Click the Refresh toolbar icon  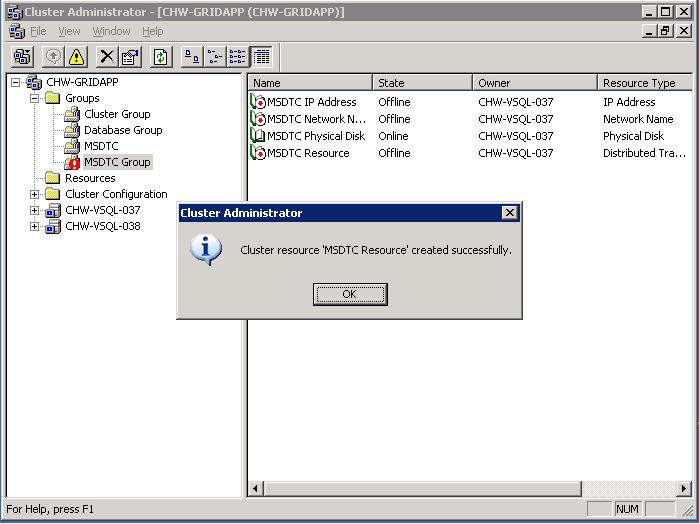tap(161, 57)
